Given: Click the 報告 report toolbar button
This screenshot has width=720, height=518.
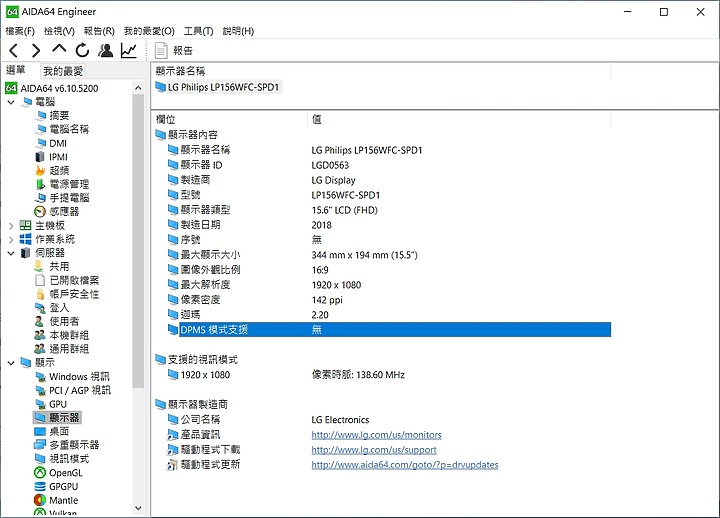Looking at the screenshot, I should pos(174,51).
